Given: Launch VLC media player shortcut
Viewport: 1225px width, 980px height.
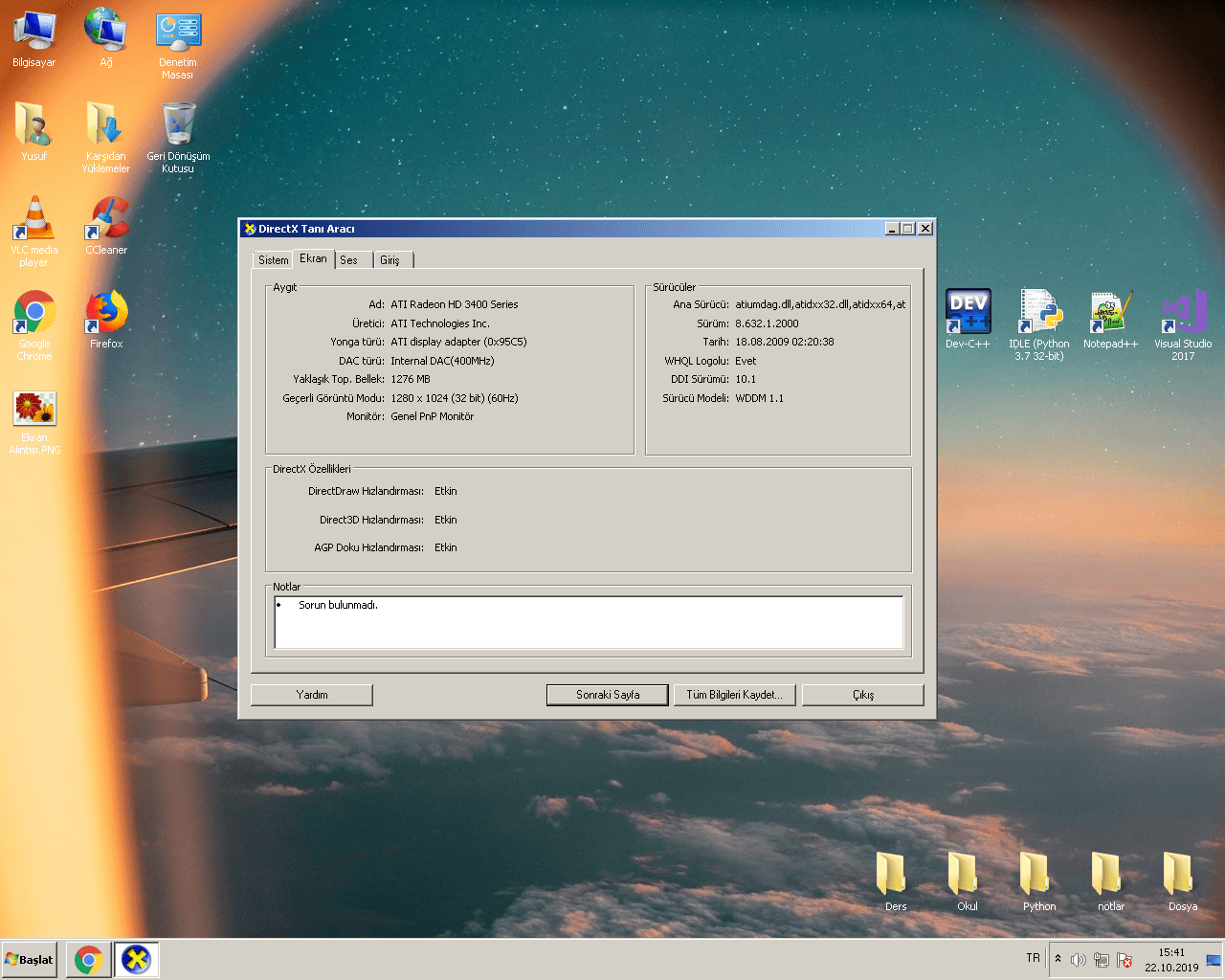Looking at the screenshot, I should click(x=33, y=231).
